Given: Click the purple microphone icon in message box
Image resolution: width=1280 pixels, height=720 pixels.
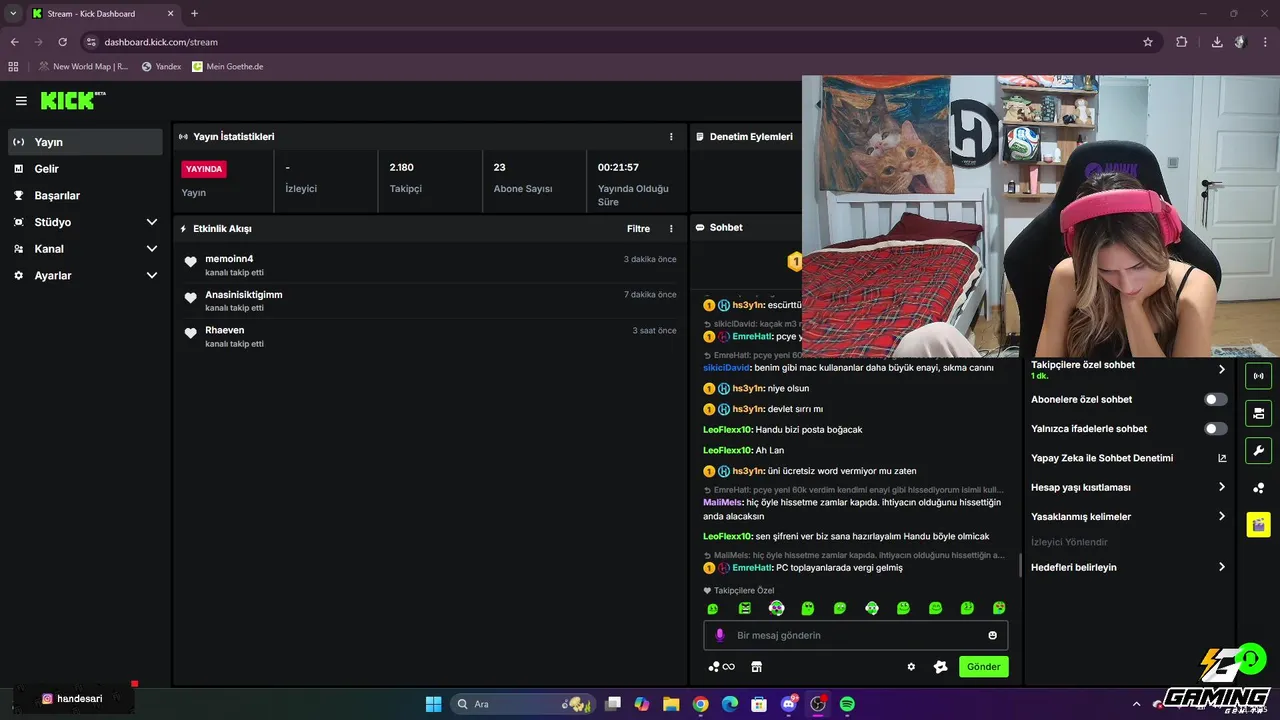Looking at the screenshot, I should (720, 635).
